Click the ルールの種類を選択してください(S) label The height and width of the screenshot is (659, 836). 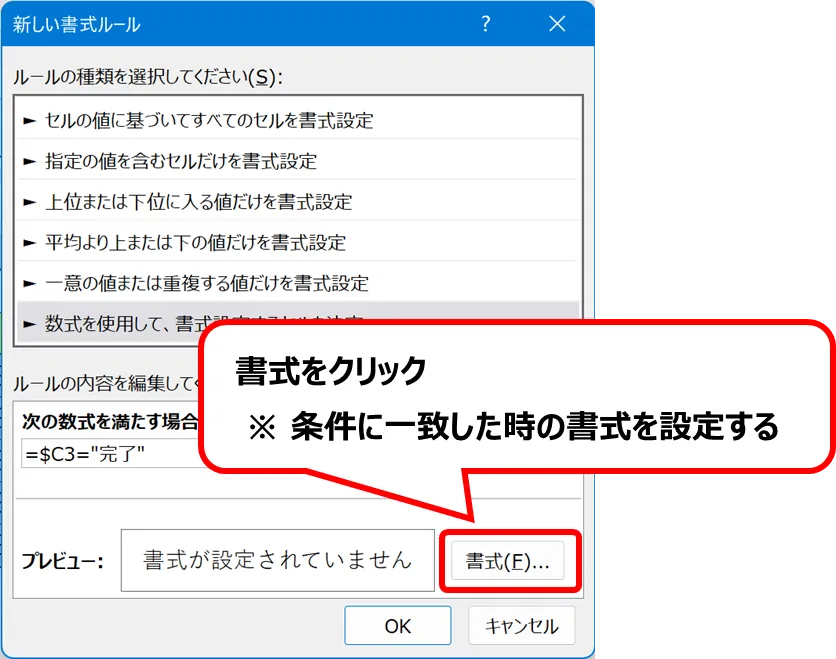pos(147,76)
